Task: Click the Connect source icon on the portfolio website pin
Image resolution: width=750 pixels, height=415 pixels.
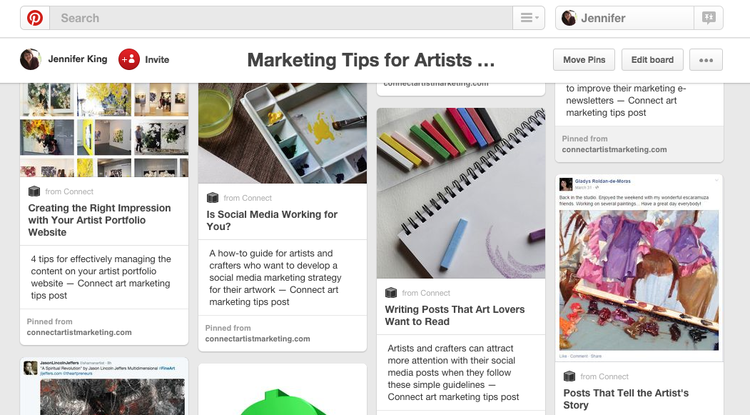Action: click(x=34, y=191)
